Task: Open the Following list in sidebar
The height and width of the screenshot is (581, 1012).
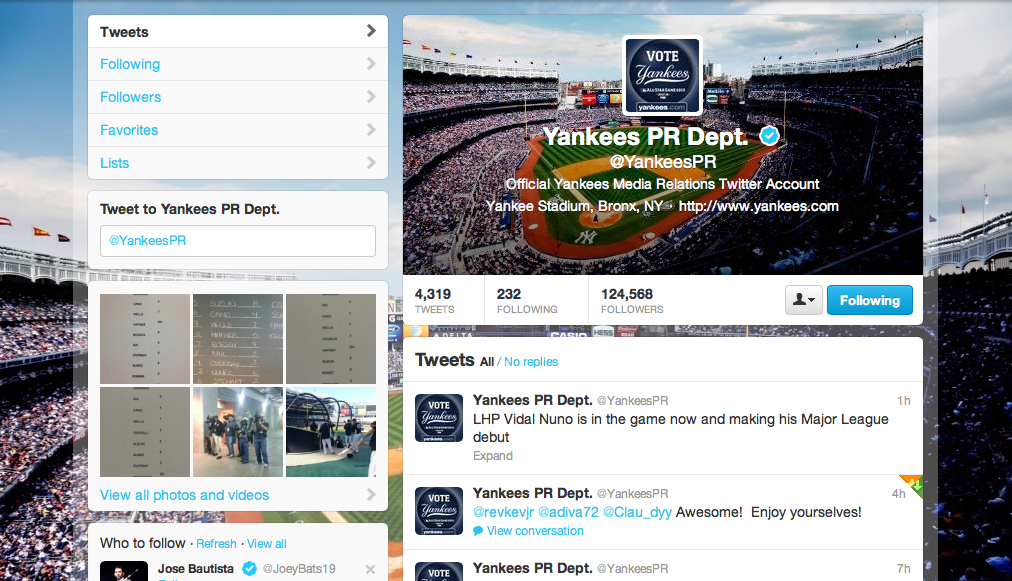Action: 238,64
